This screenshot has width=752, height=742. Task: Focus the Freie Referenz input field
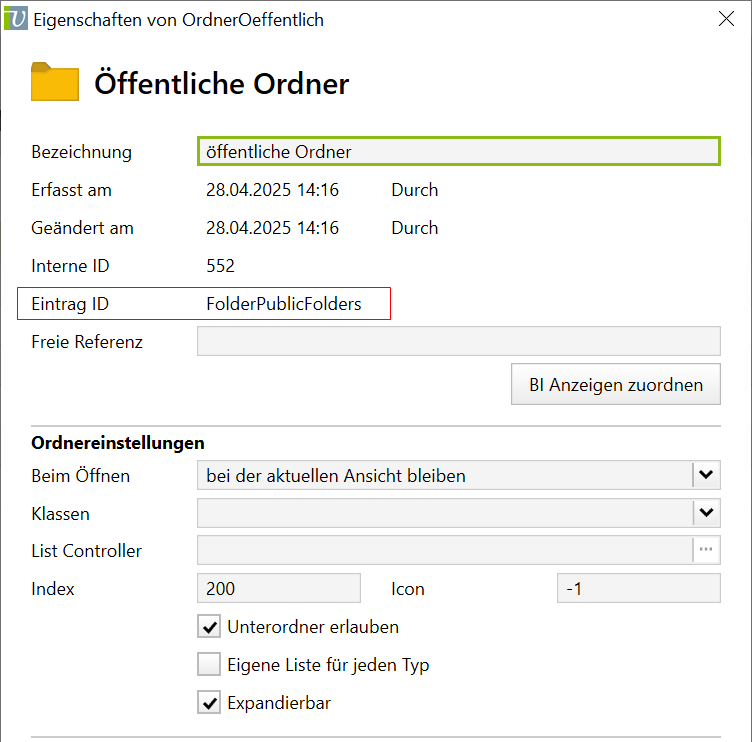click(458, 341)
